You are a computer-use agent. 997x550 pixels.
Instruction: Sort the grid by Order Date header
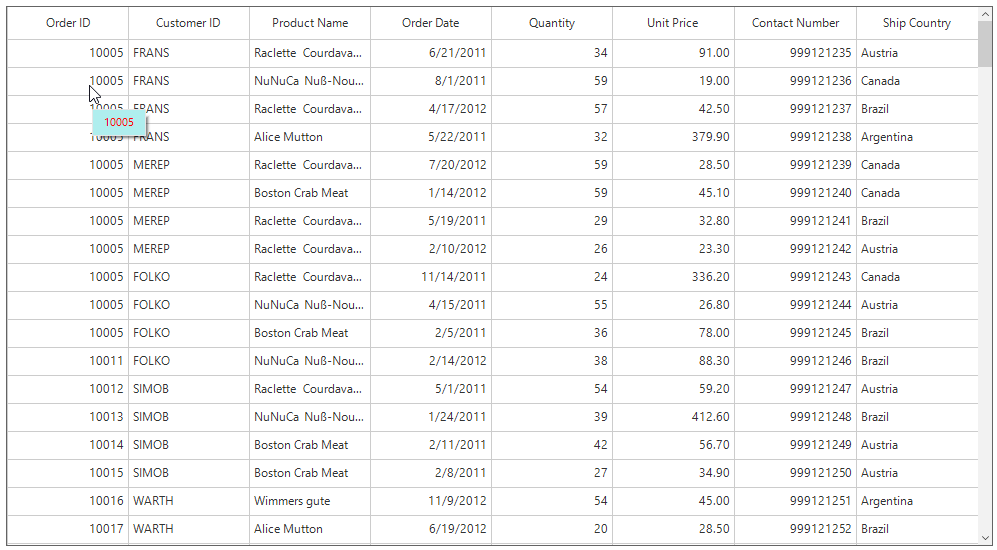(x=431, y=23)
